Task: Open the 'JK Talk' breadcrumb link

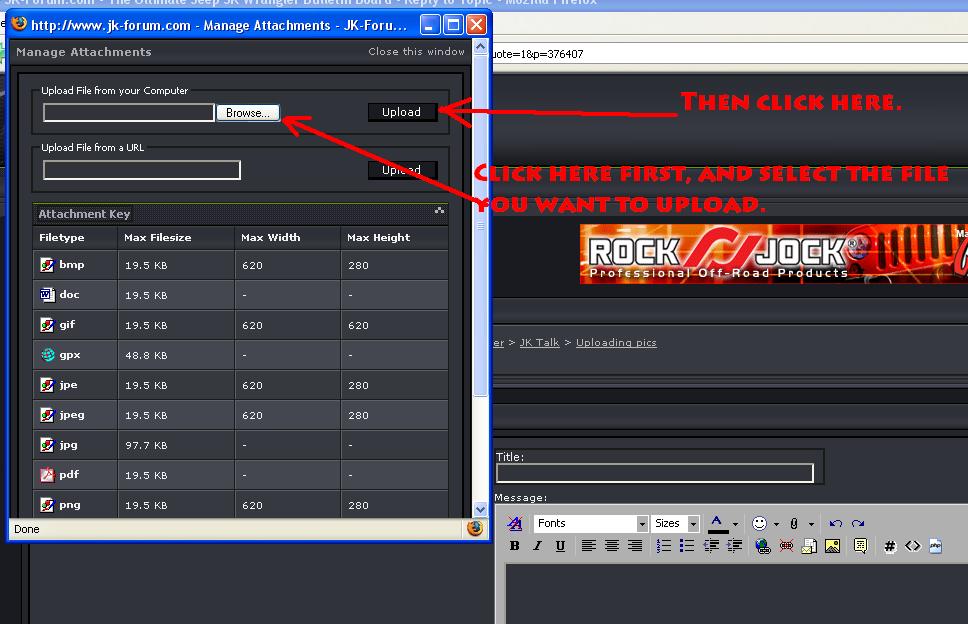Action: [539, 342]
